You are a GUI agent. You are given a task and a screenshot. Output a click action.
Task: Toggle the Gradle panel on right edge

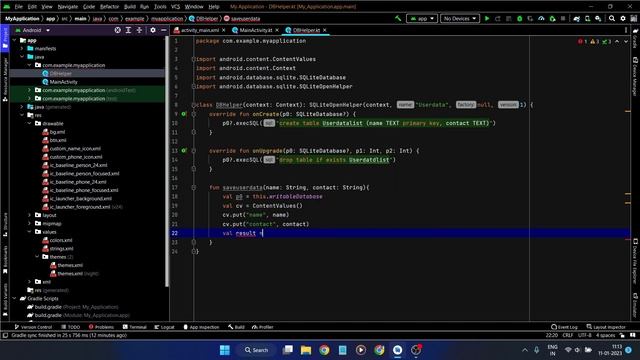635,38
